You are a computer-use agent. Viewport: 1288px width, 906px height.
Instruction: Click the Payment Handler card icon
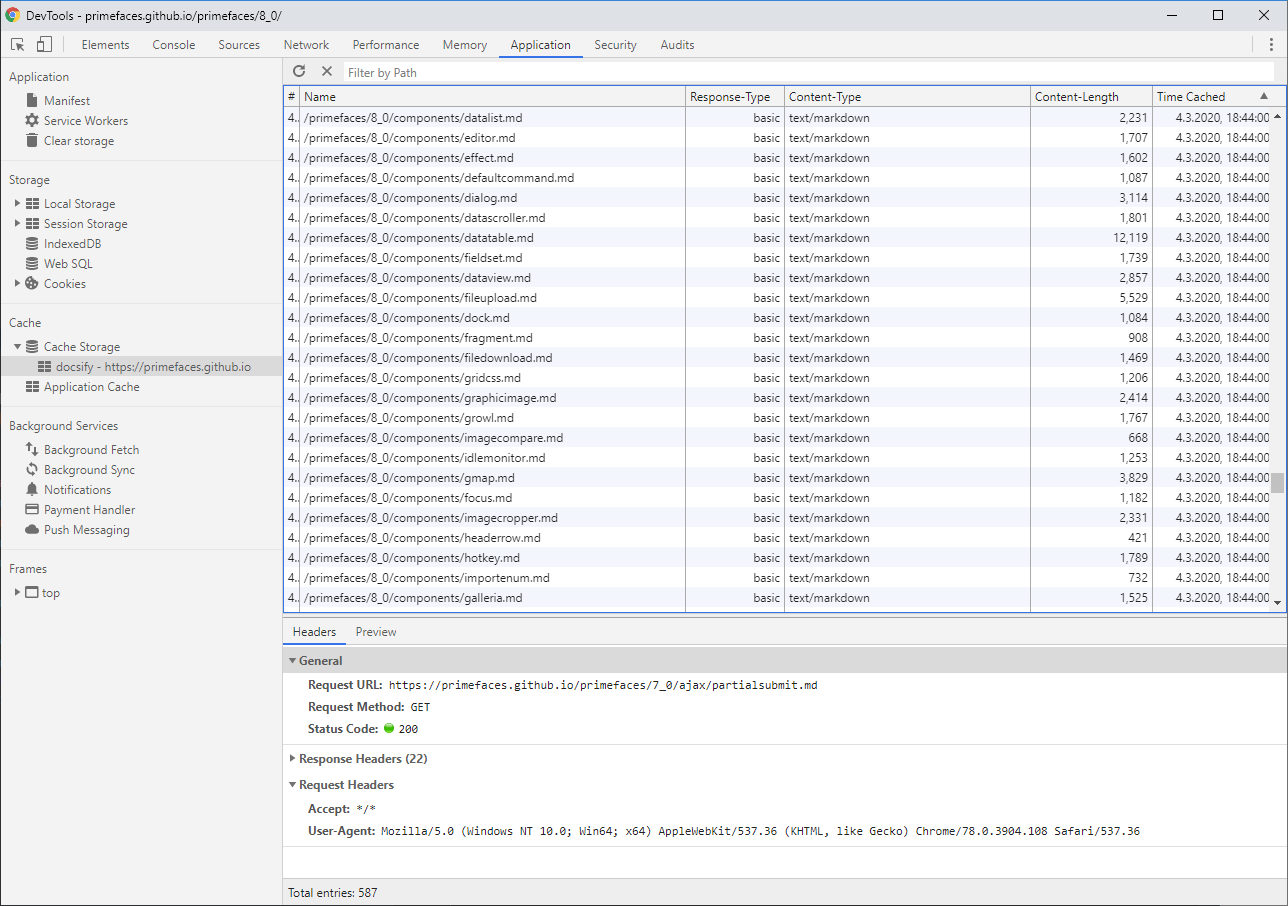[32, 510]
